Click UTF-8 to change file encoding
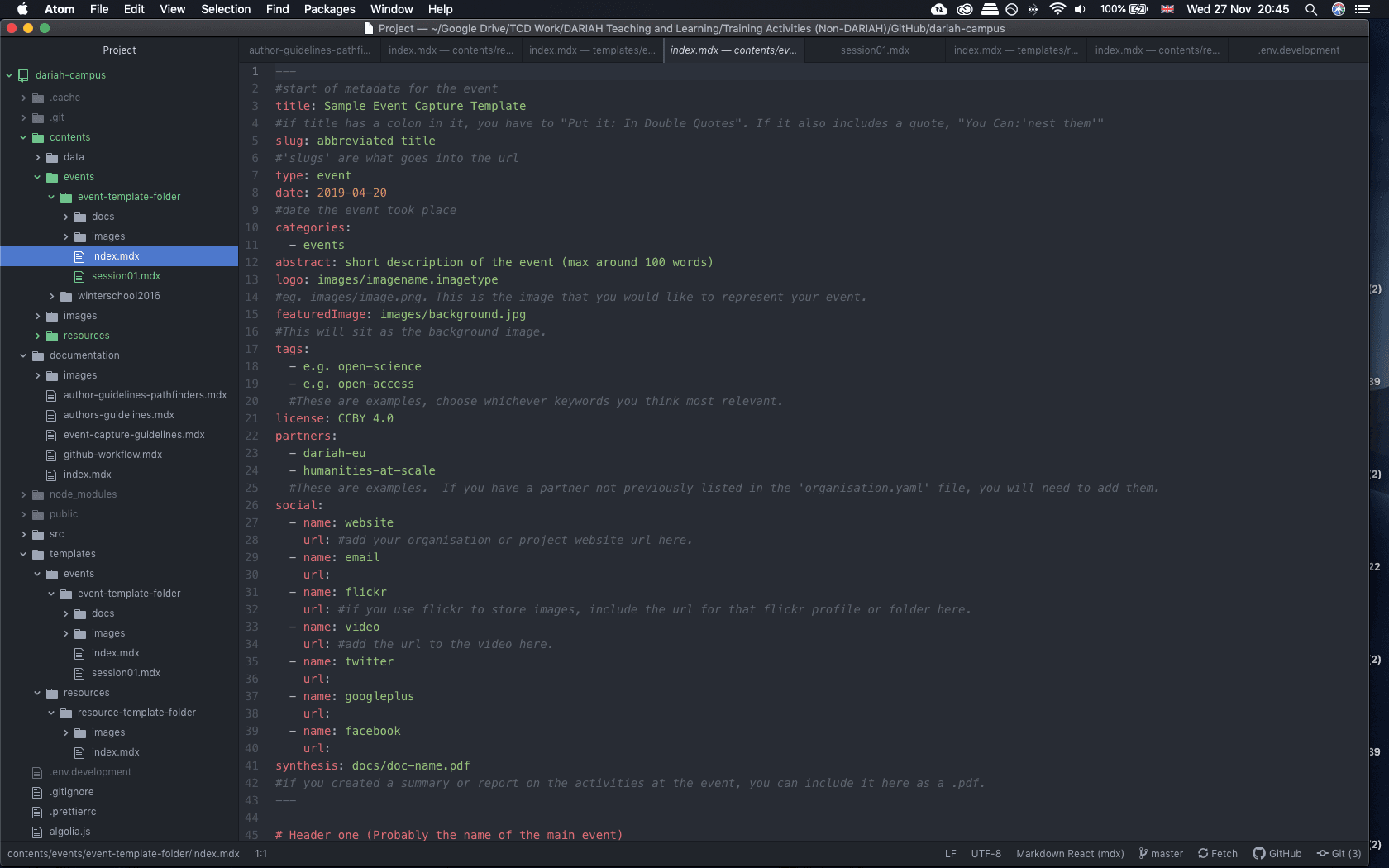 985,853
